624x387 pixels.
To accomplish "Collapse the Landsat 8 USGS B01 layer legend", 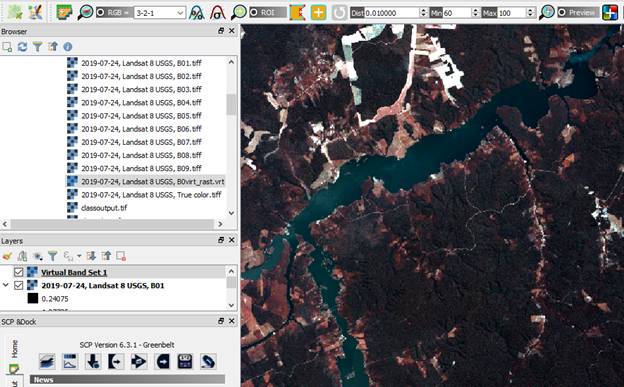I will [x=6, y=285].
